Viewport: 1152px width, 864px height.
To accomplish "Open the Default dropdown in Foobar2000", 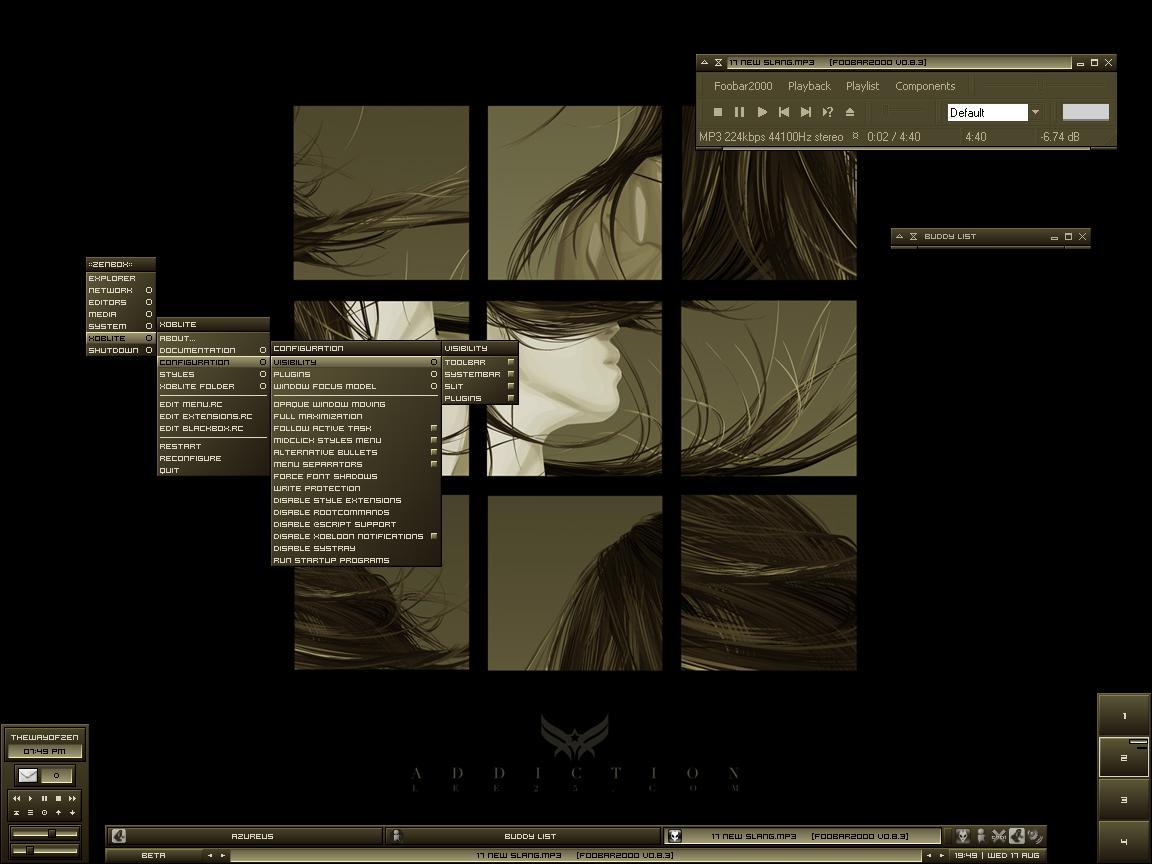I will (1035, 112).
